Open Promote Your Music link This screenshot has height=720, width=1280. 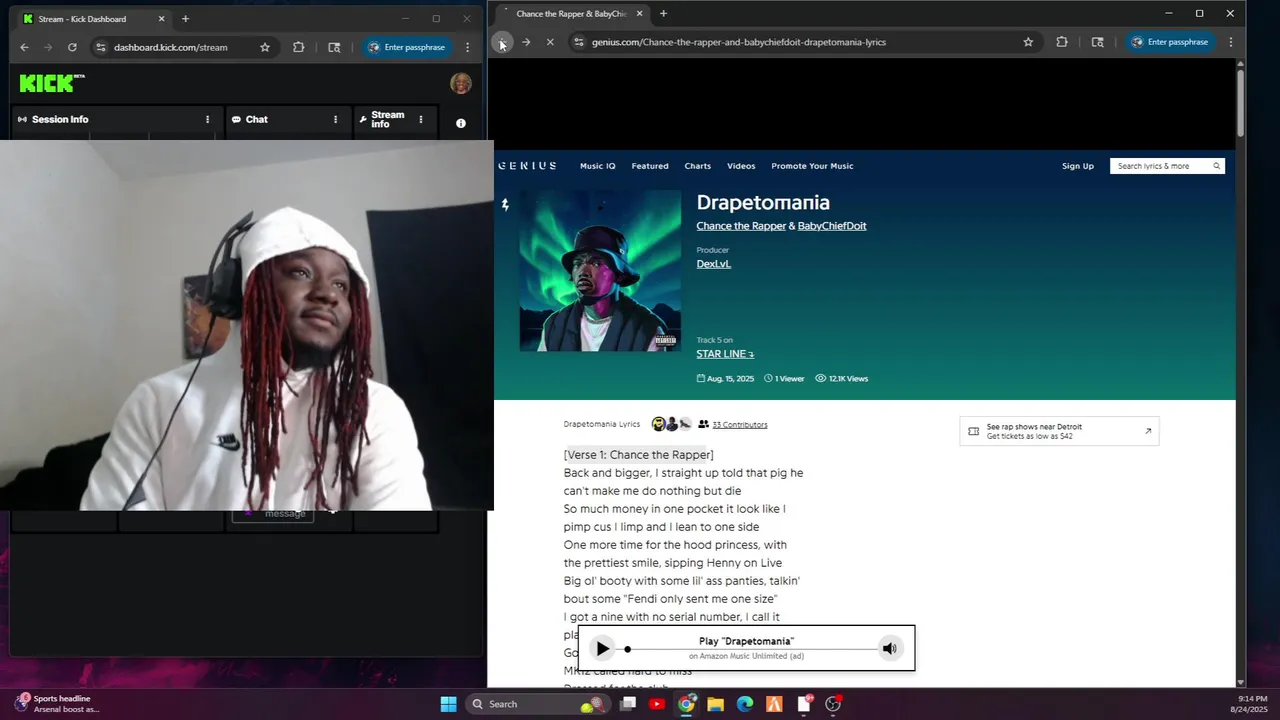pyautogui.click(x=812, y=166)
